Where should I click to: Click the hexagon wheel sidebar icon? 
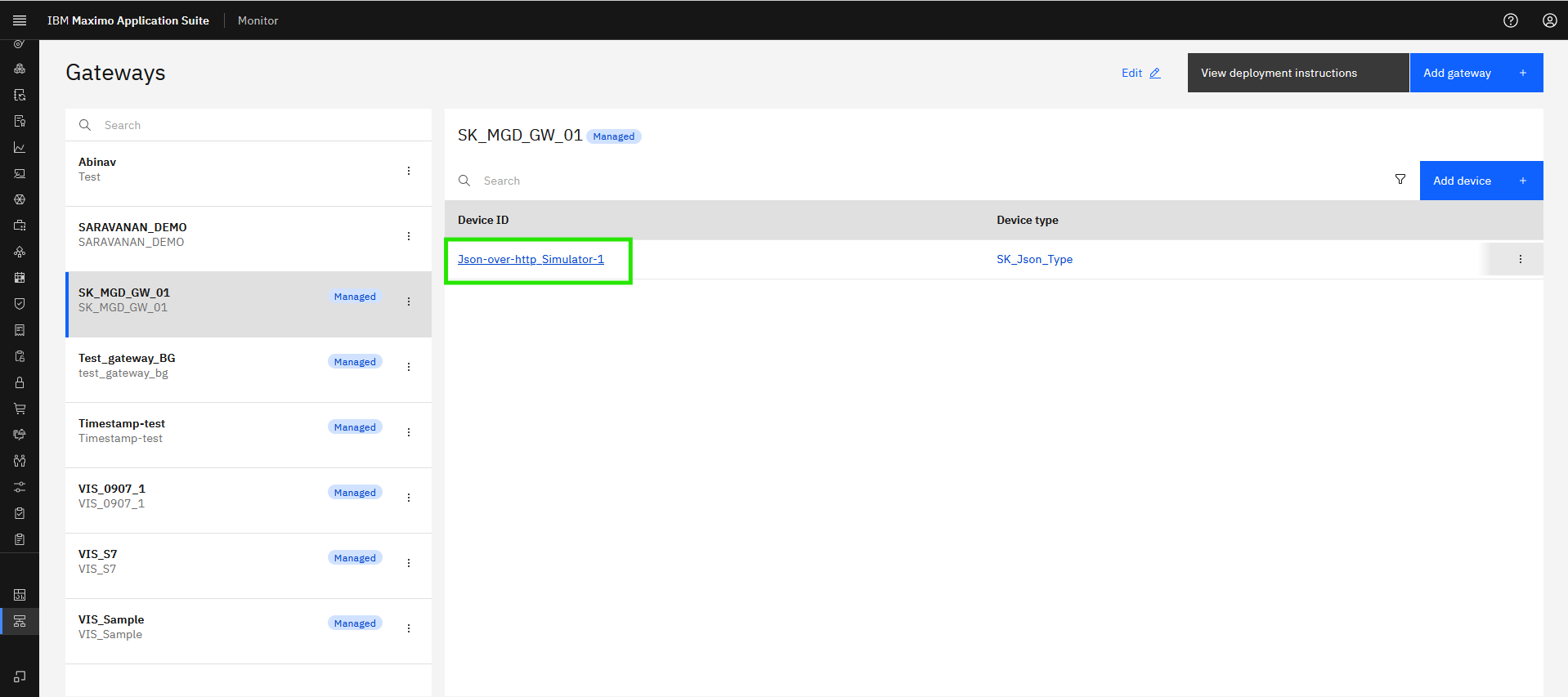coord(20,199)
